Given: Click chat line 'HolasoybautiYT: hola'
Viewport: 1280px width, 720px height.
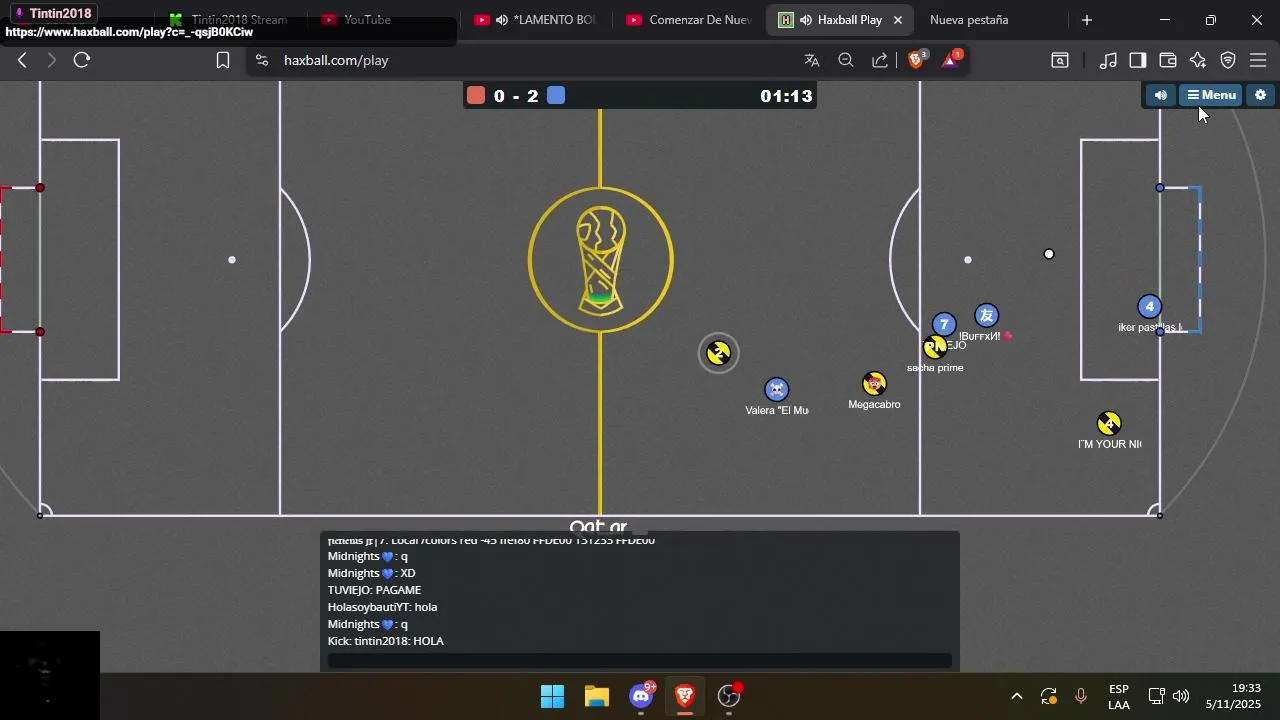Looking at the screenshot, I should 382,607.
